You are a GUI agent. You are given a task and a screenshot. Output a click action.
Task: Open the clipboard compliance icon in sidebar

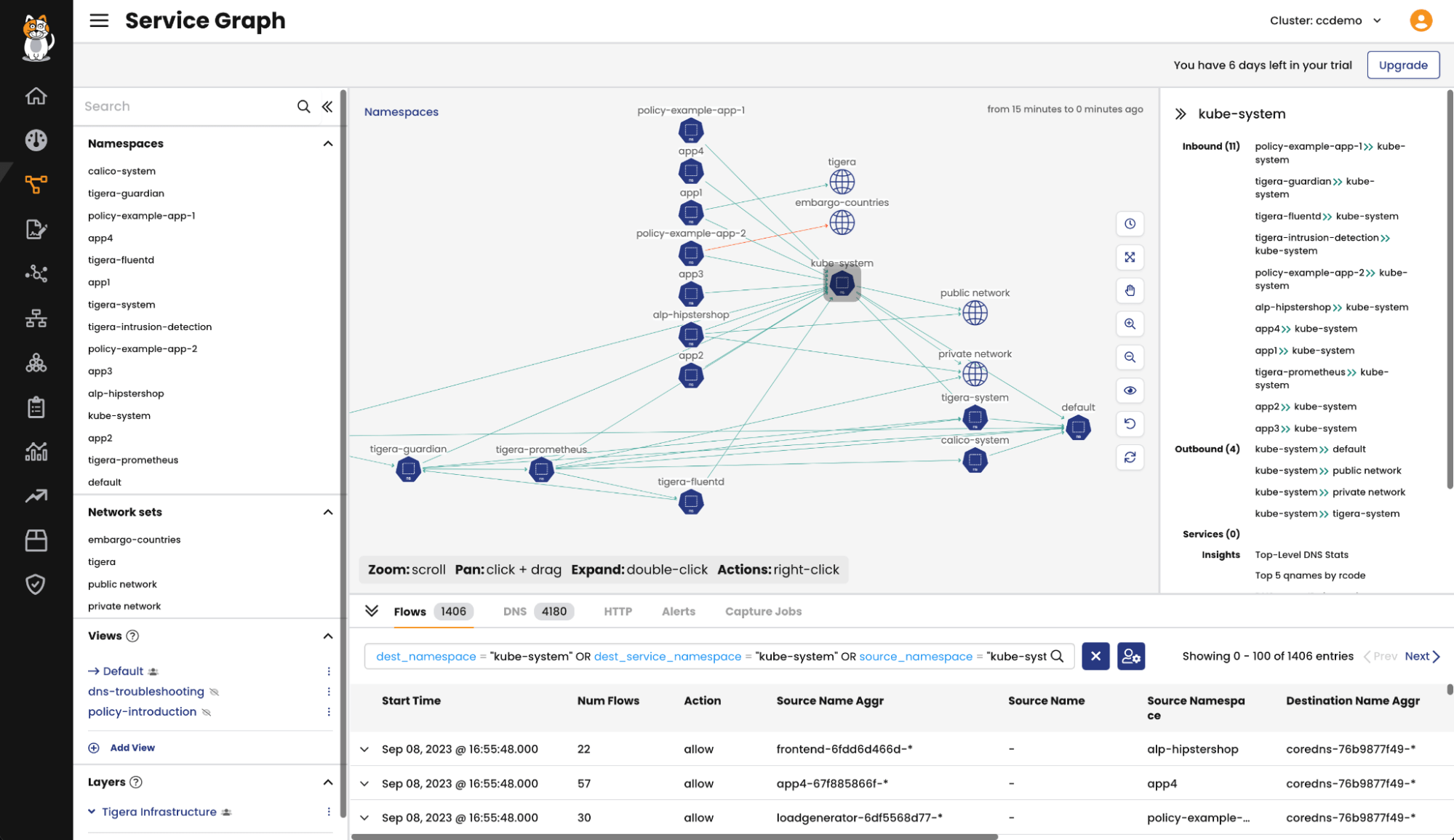coord(36,407)
